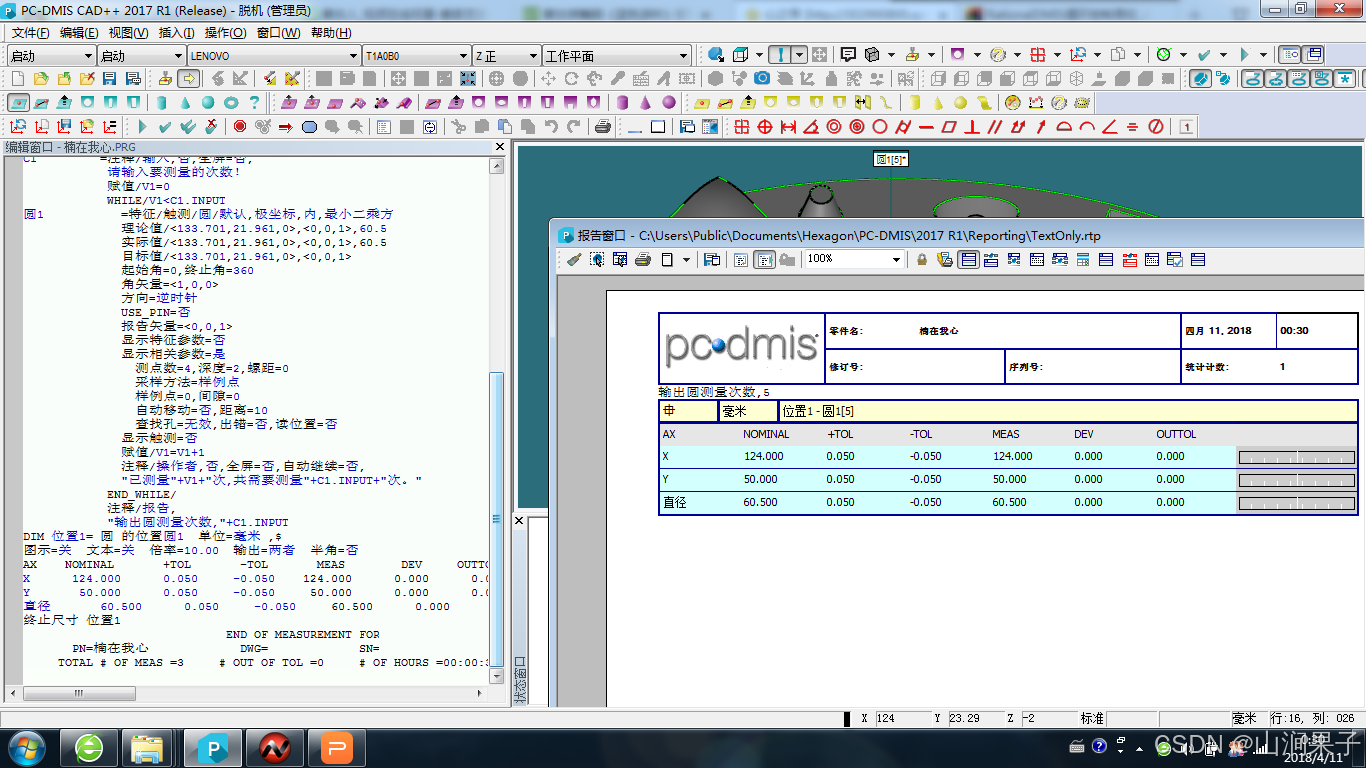
Task: Open the 编辑(E) menu
Action: click(x=79, y=33)
